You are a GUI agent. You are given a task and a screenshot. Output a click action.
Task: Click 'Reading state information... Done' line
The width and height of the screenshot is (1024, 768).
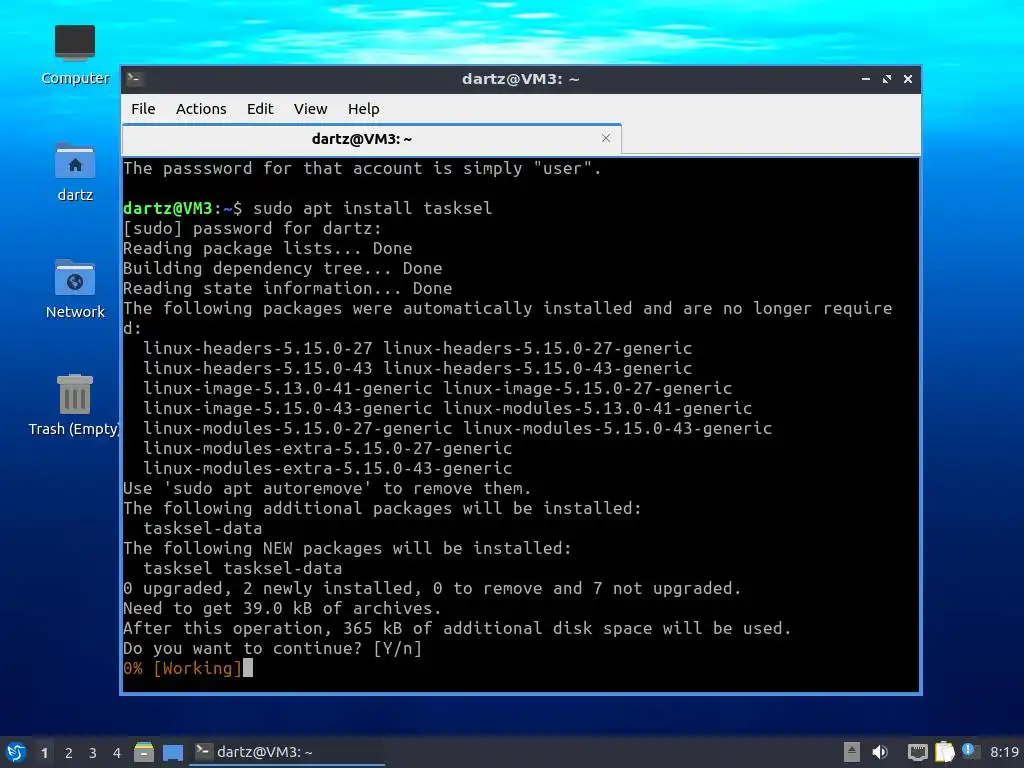[x=287, y=289]
